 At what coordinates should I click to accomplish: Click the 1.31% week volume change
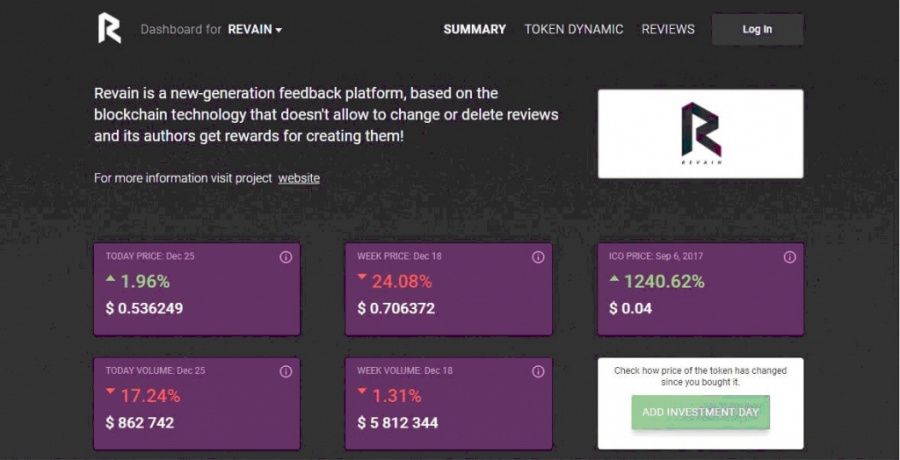click(x=397, y=396)
